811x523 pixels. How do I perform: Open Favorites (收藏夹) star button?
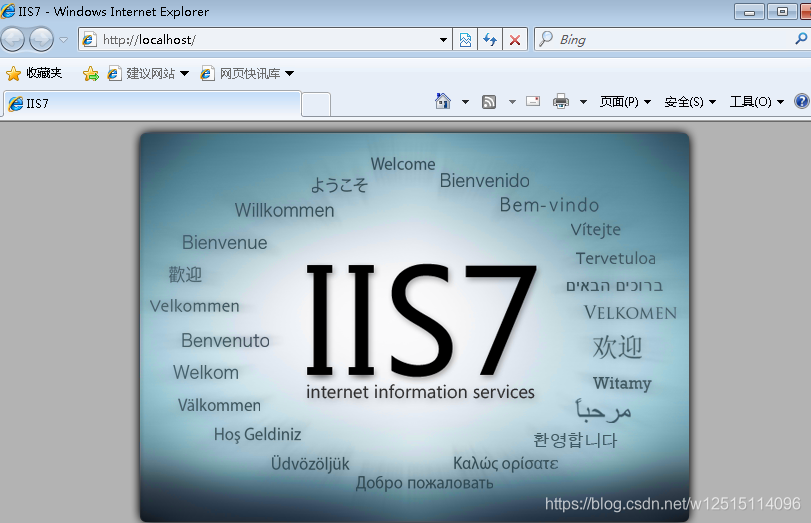click(34, 73)
